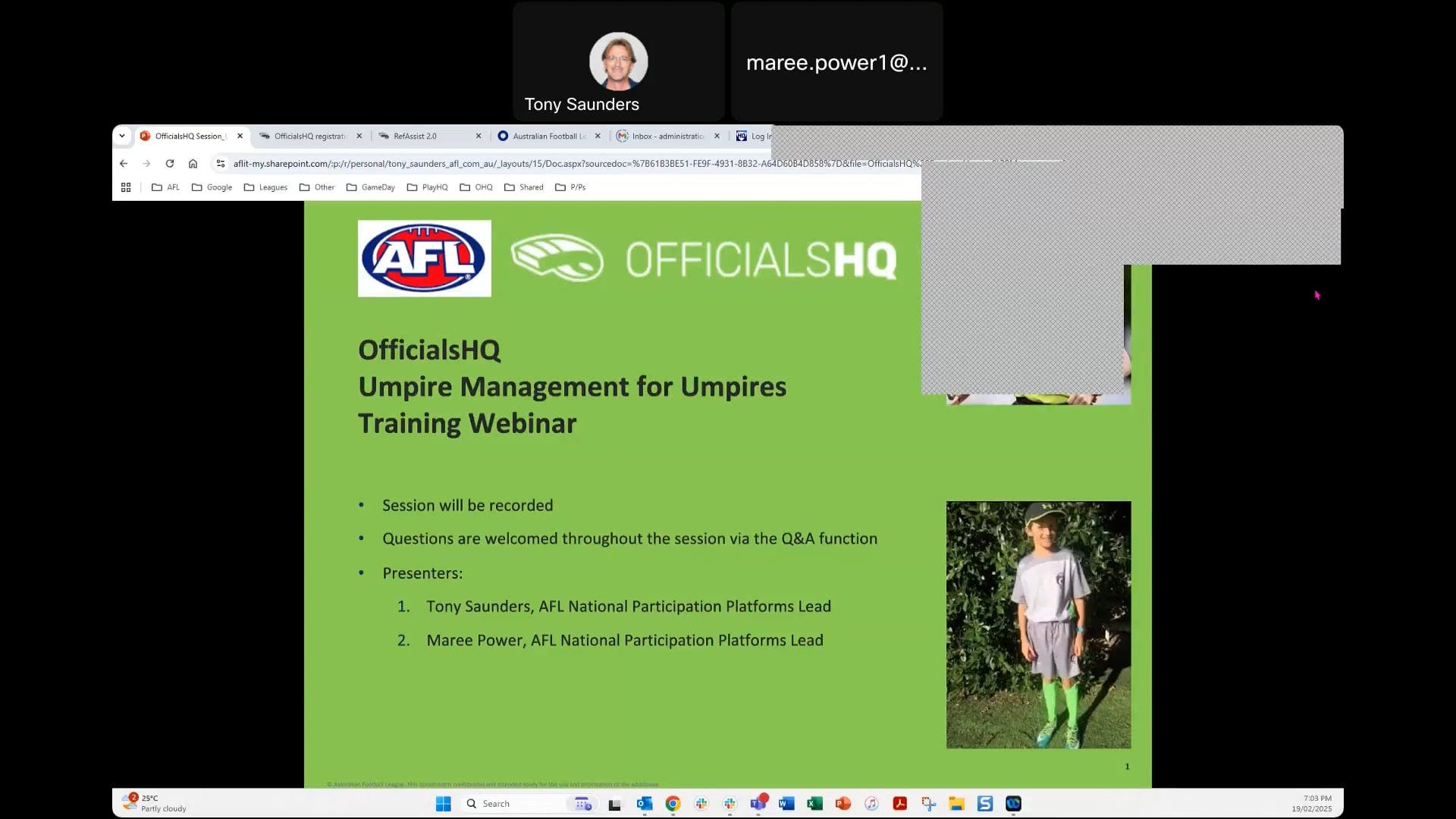The image size is (1456, 819).
Task: Launch Excel from the taskbar
Action: (815, 804)
